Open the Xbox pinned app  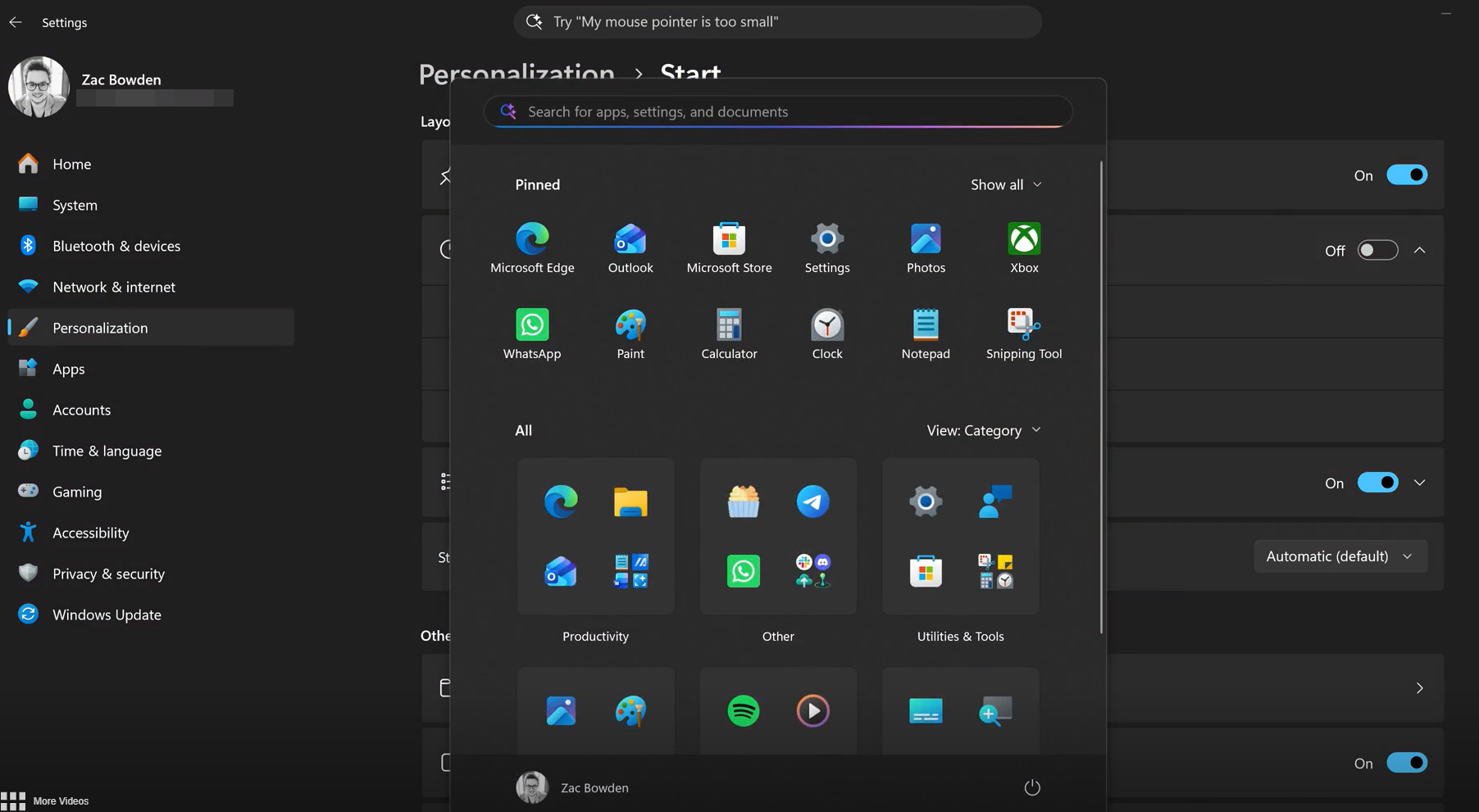[1024, 248]
